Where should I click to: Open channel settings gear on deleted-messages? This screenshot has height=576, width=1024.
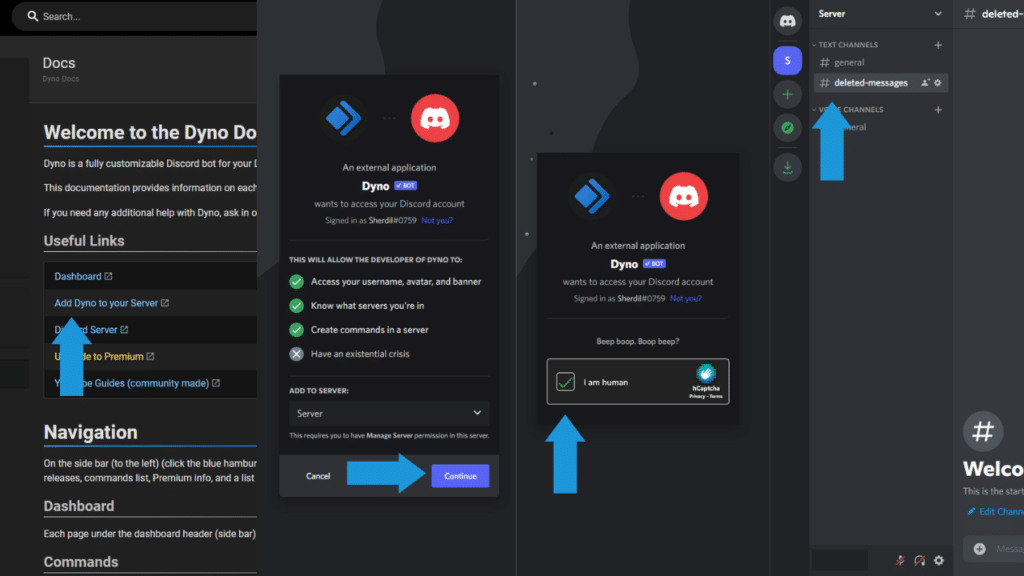pyautogui.click(x=938, y=83)
